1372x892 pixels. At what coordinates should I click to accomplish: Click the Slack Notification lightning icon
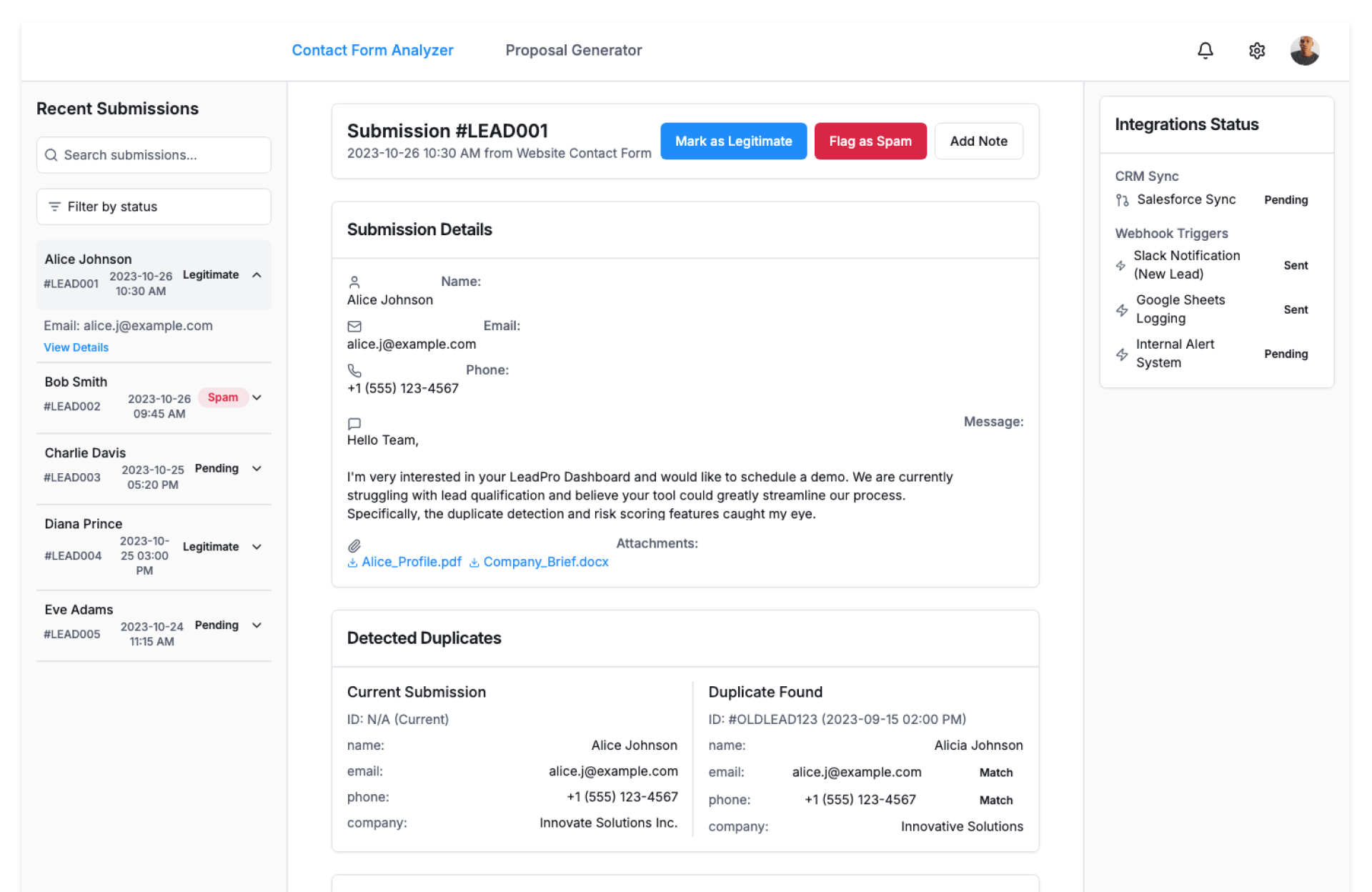coord(1120,265)
